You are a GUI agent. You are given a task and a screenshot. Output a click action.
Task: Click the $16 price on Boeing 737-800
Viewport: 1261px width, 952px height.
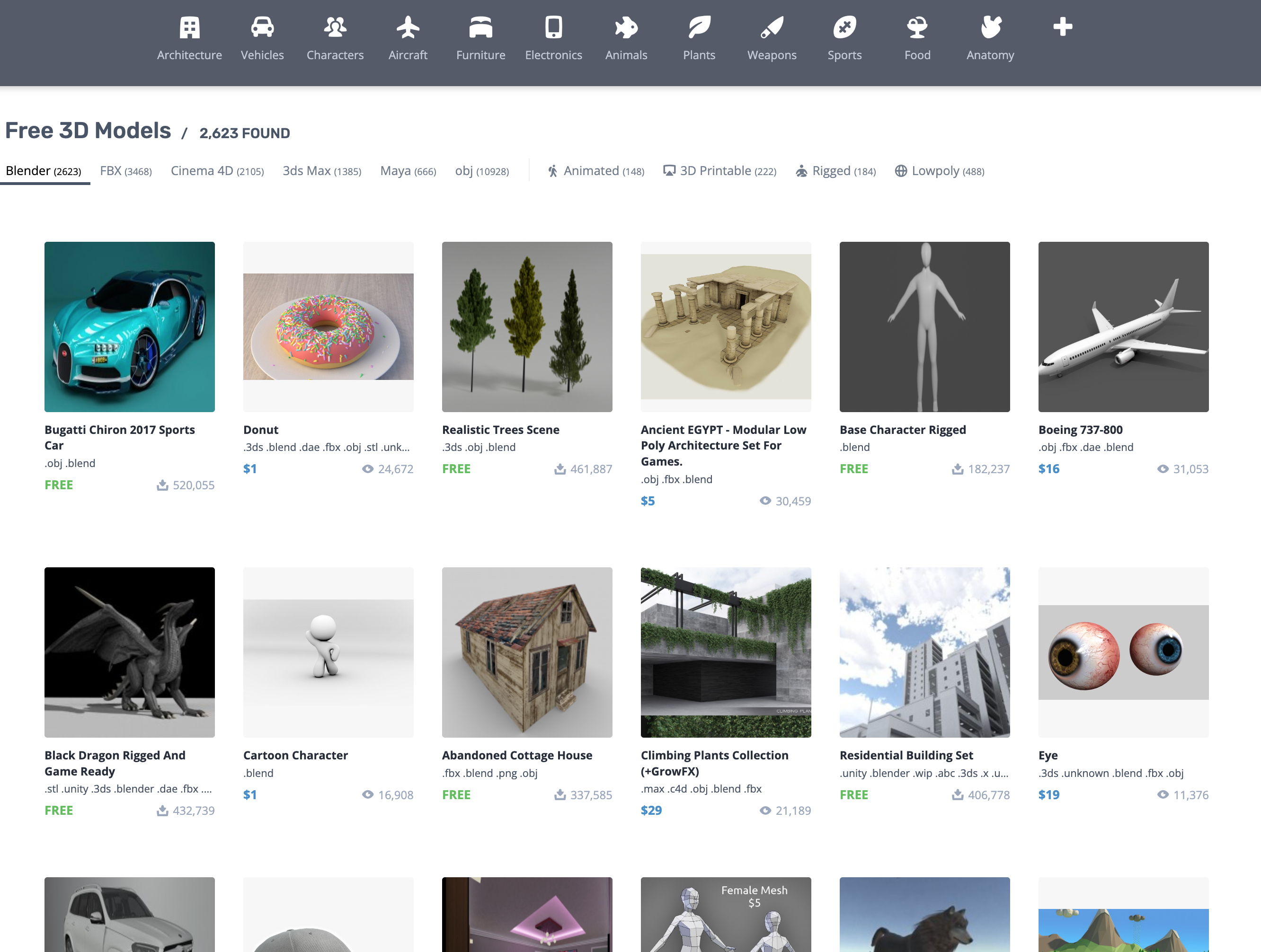point(1048,469)
